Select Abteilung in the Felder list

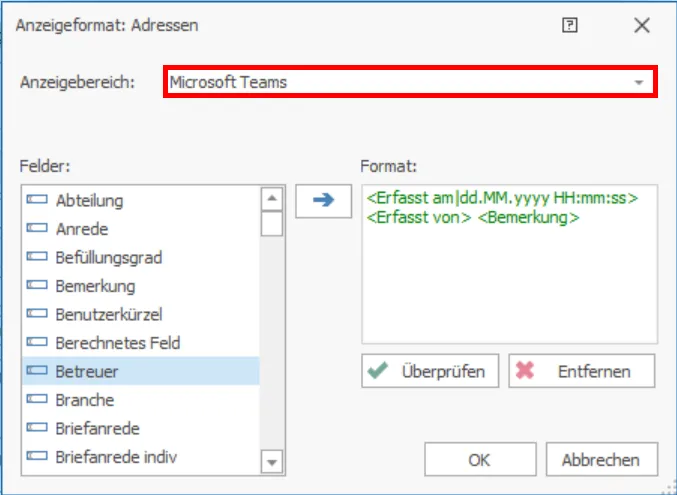(x=141, y=200)
